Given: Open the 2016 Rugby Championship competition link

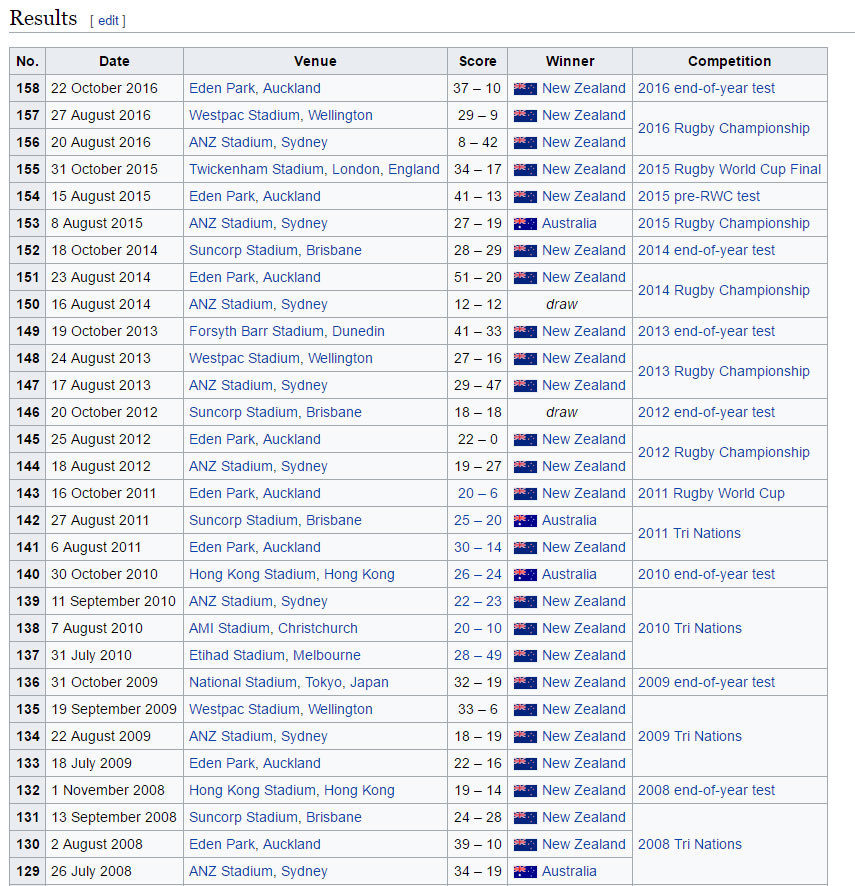Looking at the screenshot, I should (x=723, y=128).
